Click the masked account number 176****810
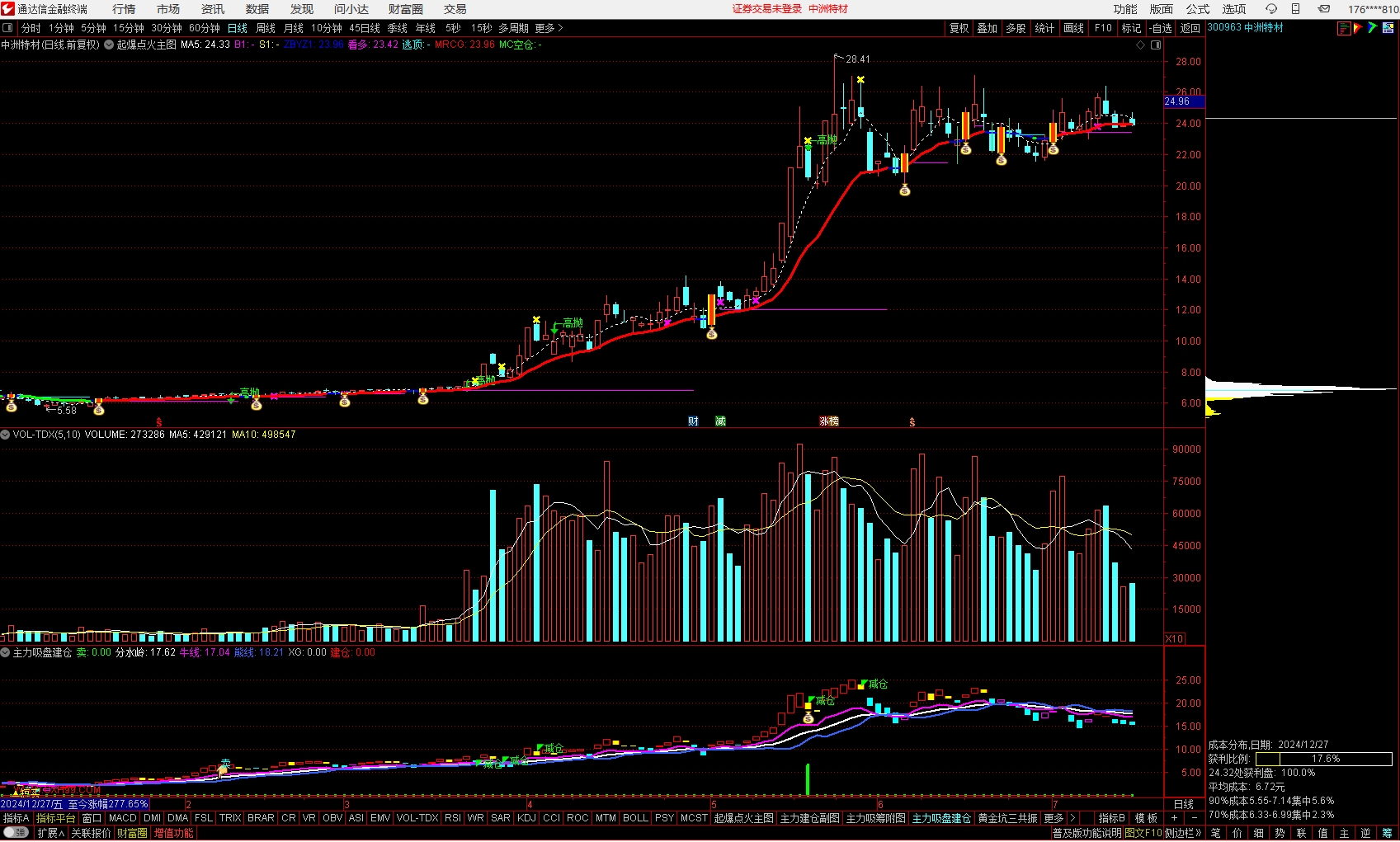This screenshot has height=842, width=1400. pyautogui.click(x=1373, y=9)
